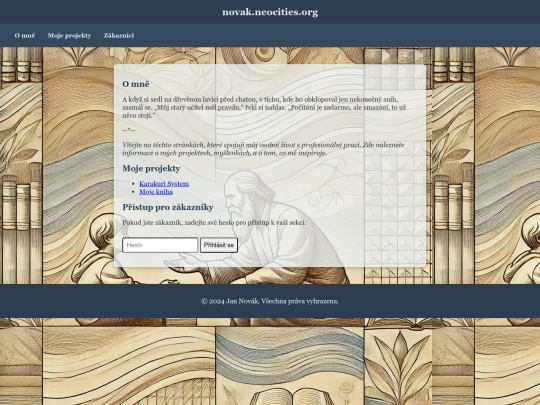Click the Přihlásit se button
Image resolution: width=540 pixels, height=405 pixels.
[x=219, y=245]
